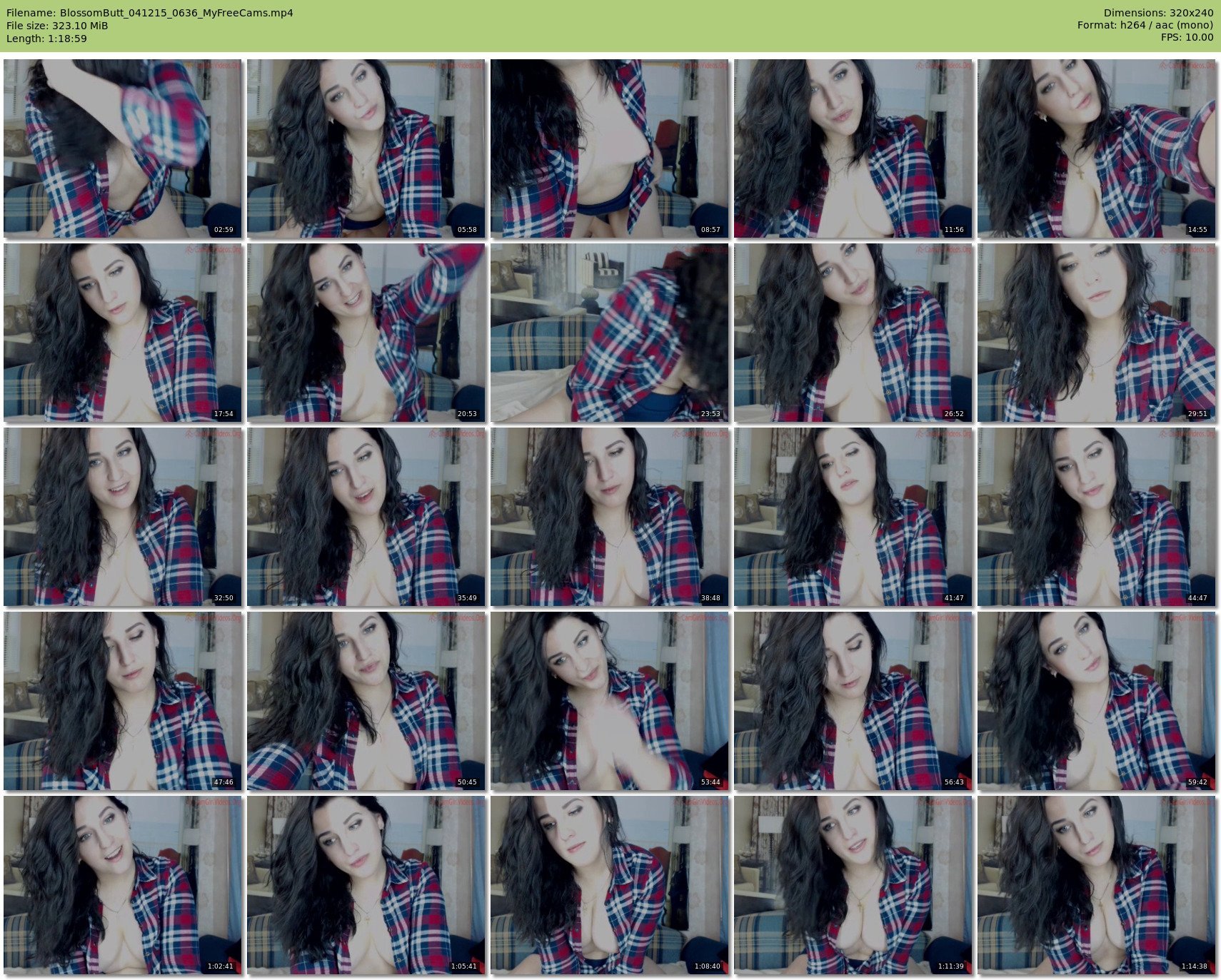Select the thumbnail at 44:47

pyautogui.click(x=1097, y=517)
